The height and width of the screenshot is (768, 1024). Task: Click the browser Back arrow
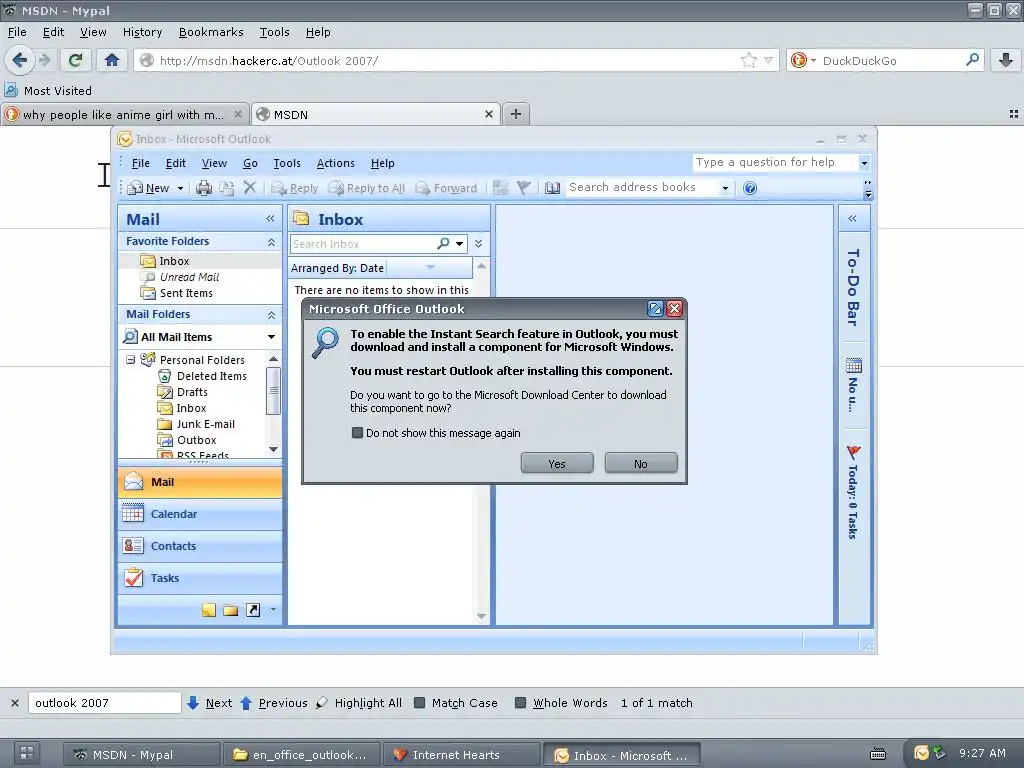20,60
